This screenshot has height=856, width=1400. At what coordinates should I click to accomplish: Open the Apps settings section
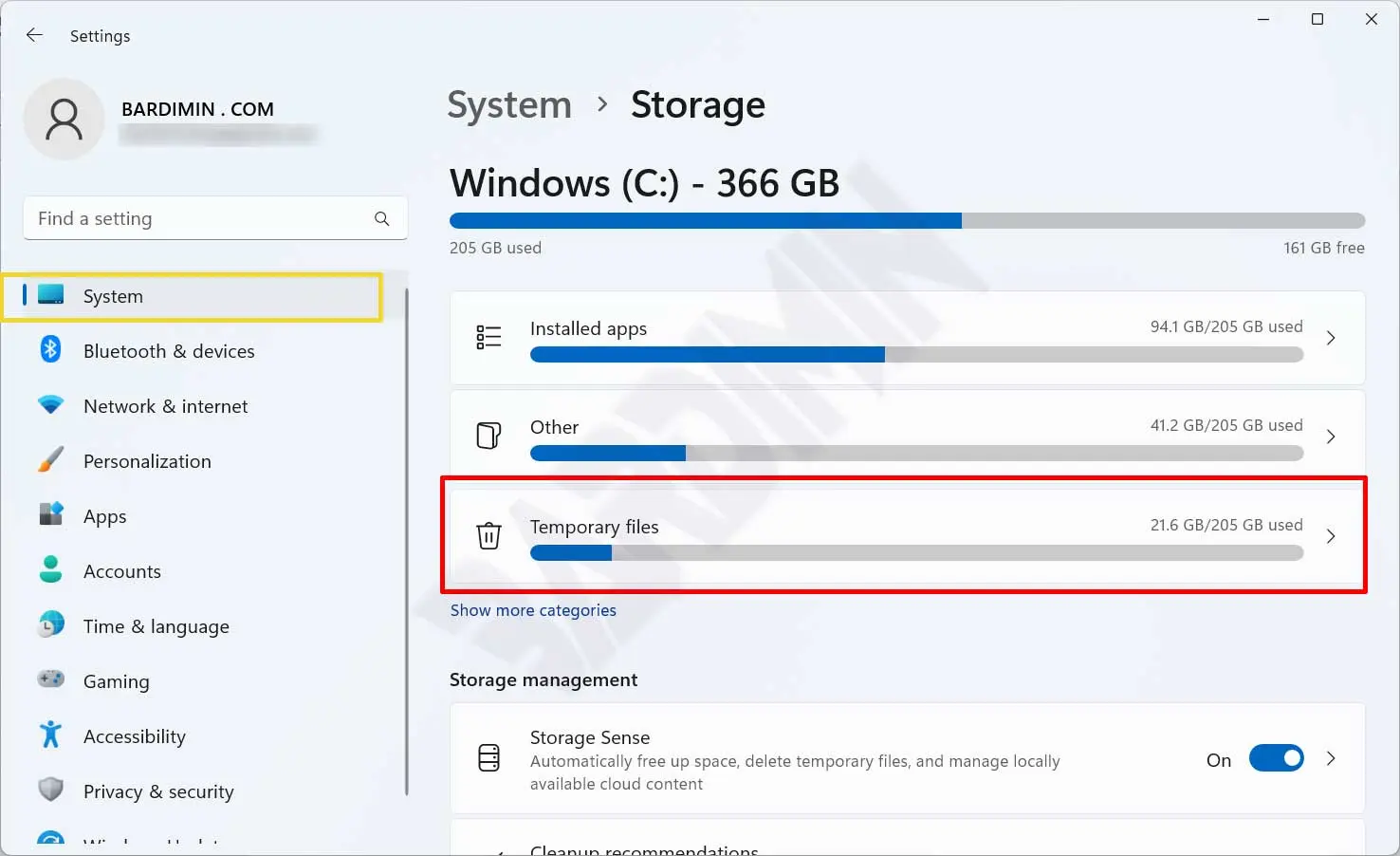click(x=104, y=516)
